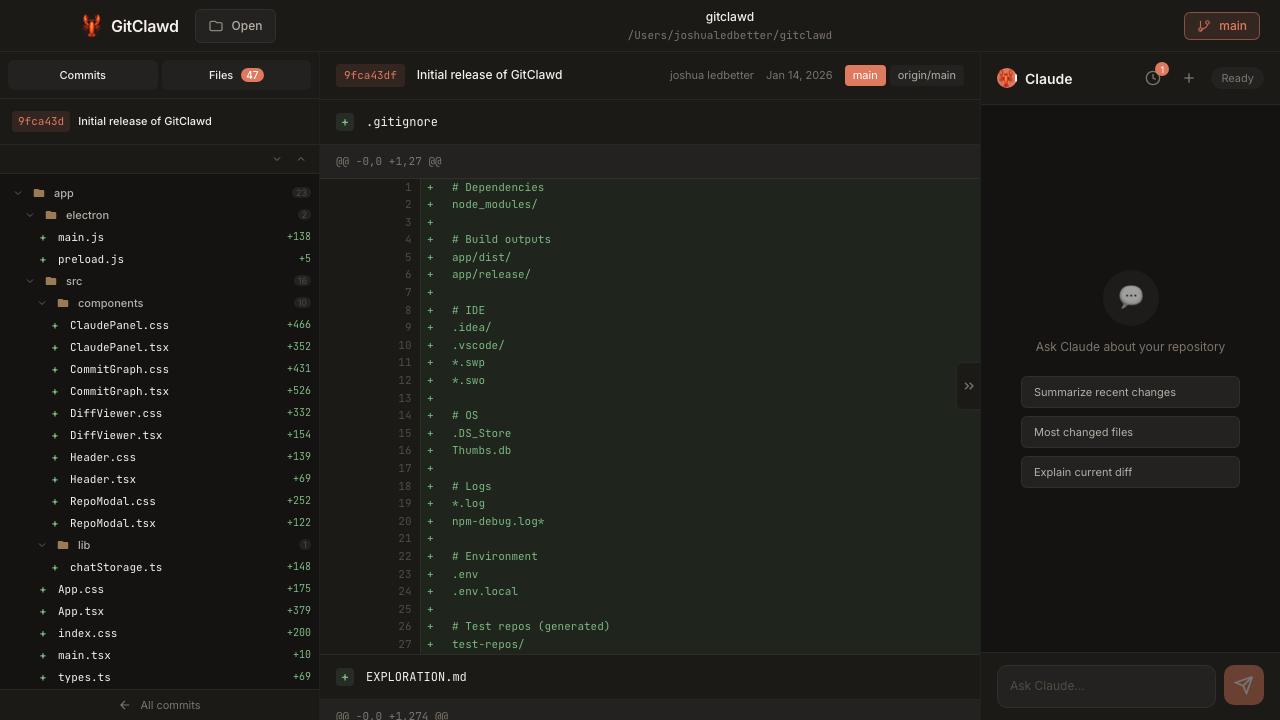Start a new chat with the plus icon
The height and width of the screenshot is (720, 1280).
pyautogui.click(x=1189, y=77)
